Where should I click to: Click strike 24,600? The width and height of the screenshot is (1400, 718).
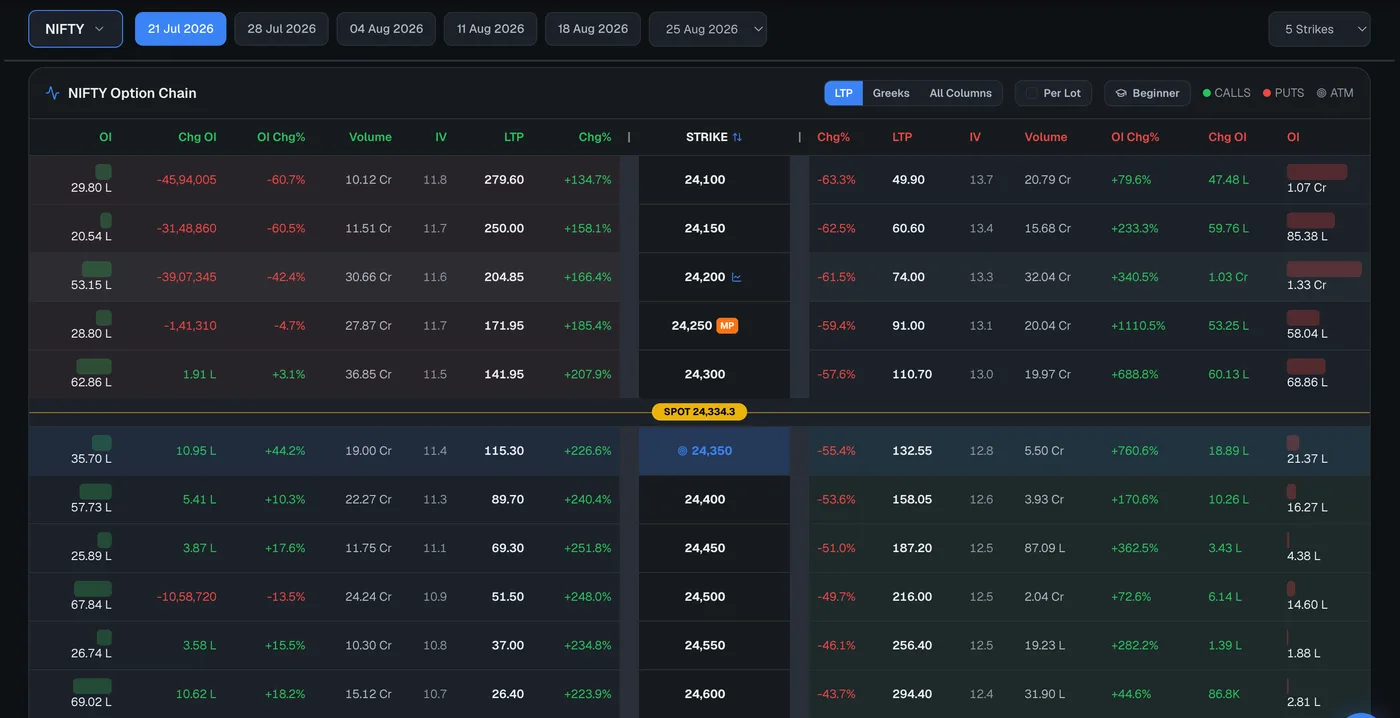click(705, 694)
